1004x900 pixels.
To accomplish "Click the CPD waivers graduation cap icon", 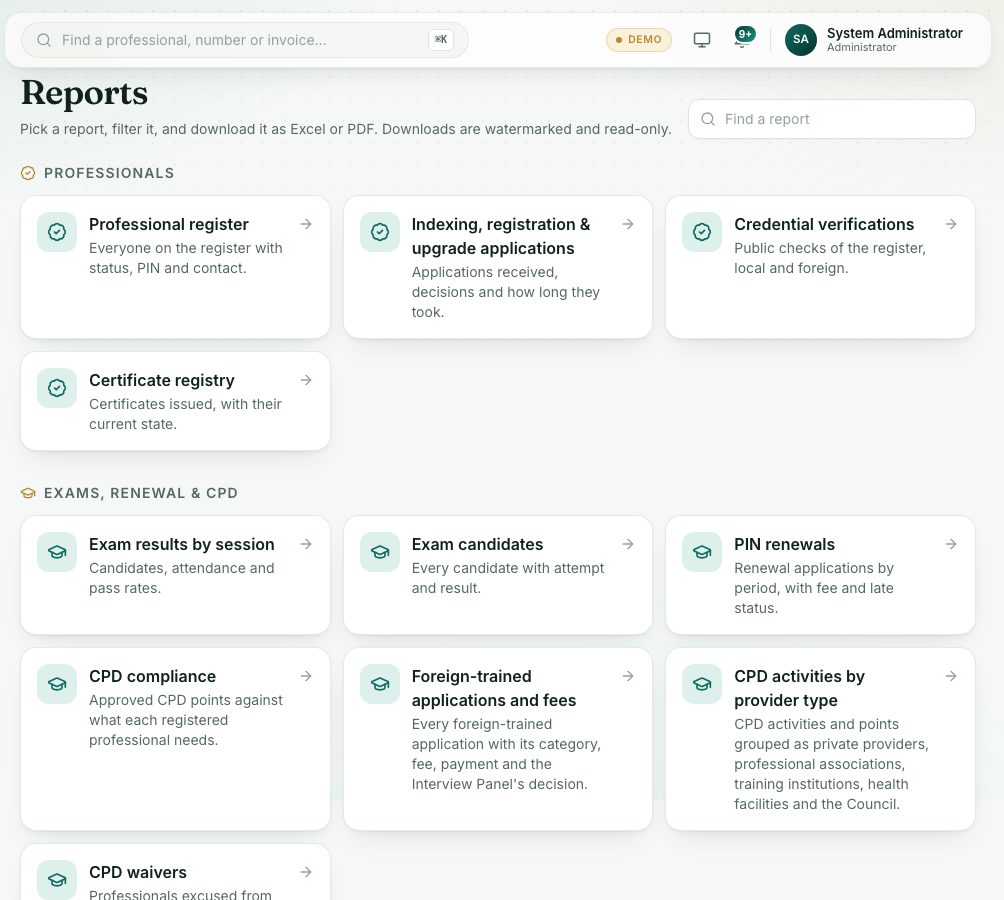I will [57, 880].
